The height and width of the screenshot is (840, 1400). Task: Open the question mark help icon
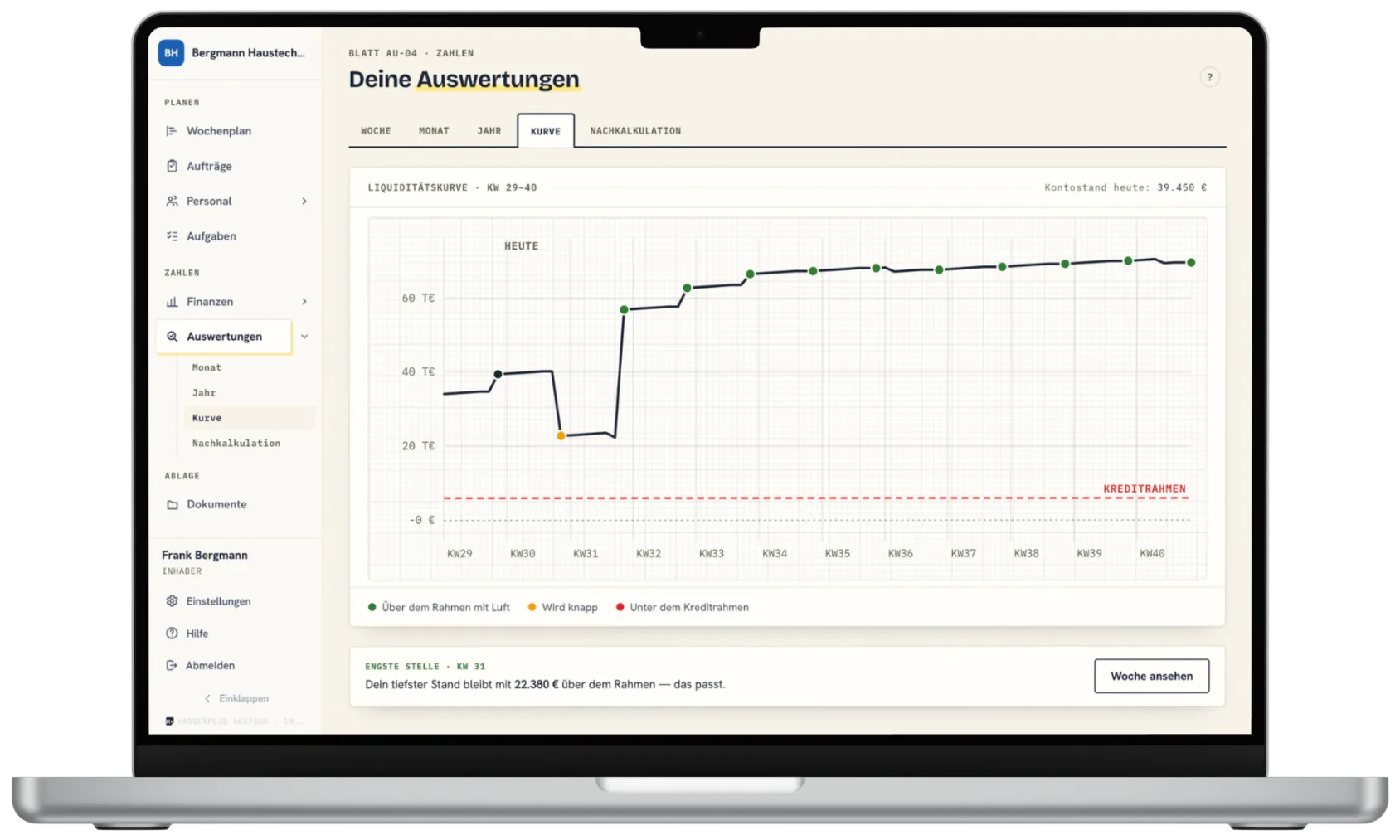click(x=1209, y=77)
